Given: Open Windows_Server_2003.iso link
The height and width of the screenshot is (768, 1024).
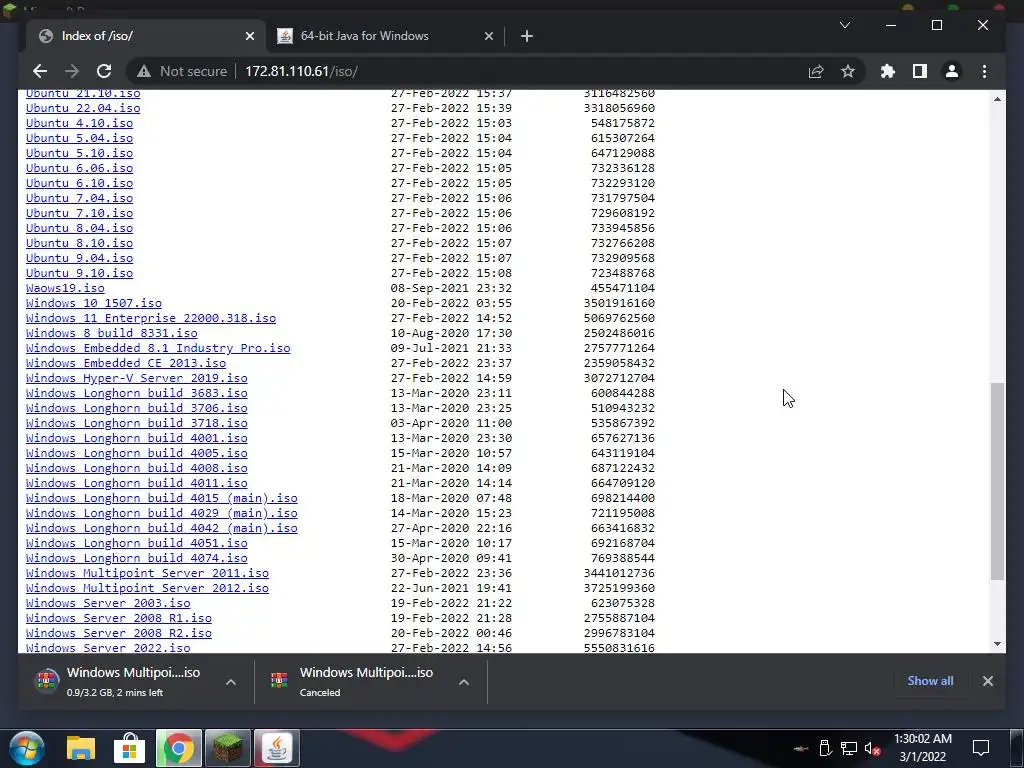Looking at the screenshot, I should [108, 604].
